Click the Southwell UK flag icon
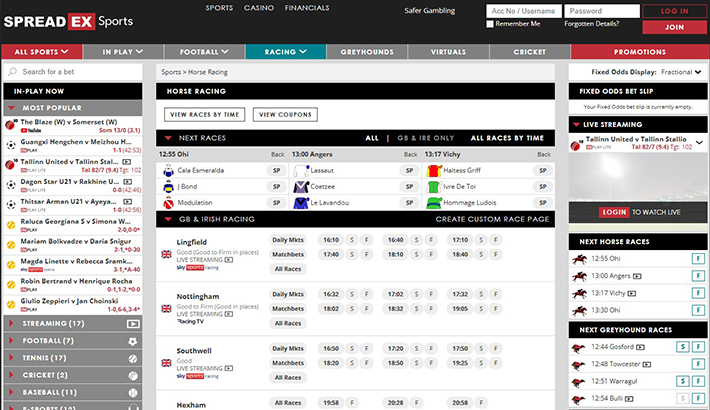This screenshot has height=410, width=710. (167, 363)
